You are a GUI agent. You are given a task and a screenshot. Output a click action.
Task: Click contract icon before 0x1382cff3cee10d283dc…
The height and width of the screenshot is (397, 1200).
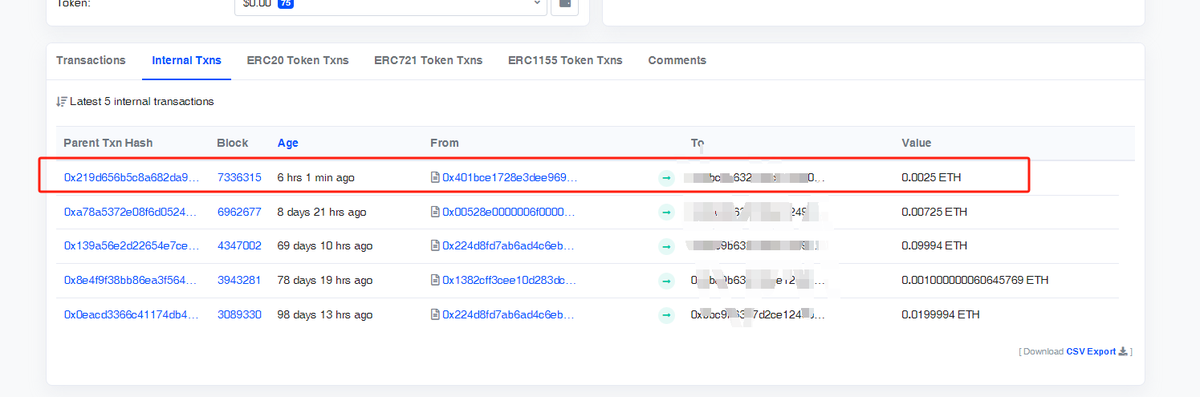pyautogui.click(x=435, y=280)
